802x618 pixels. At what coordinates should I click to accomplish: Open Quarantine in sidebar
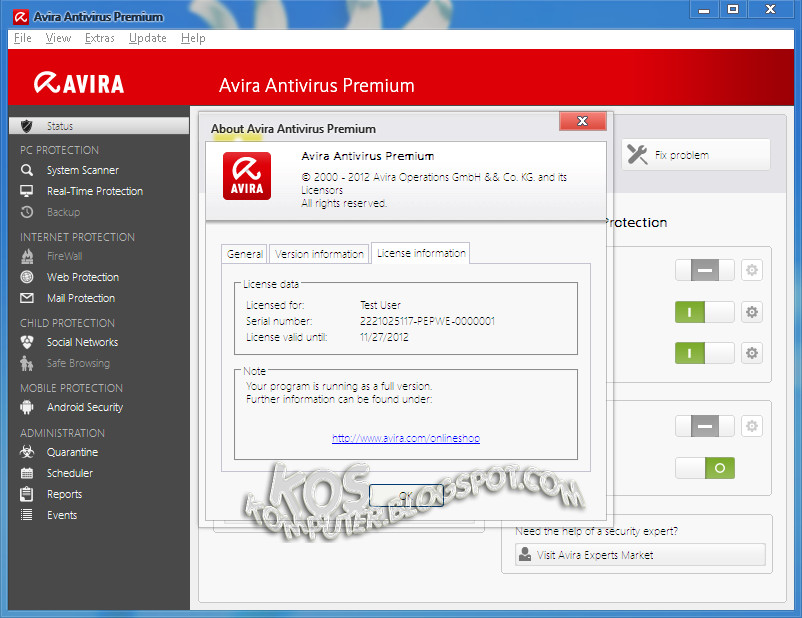pos(73,452)
